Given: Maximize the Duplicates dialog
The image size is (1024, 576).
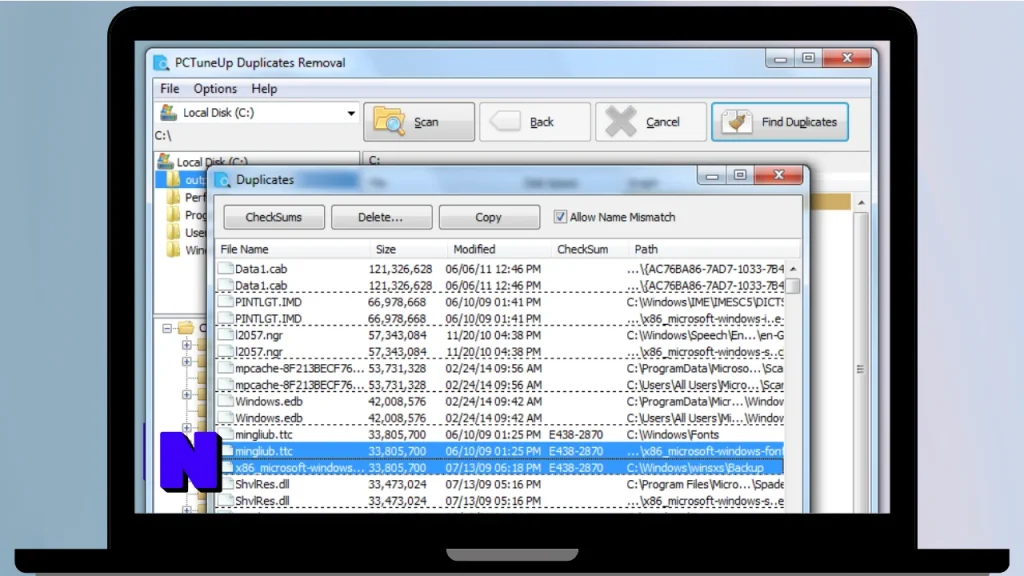Looking at the screenshot, I should click(739, 174).
